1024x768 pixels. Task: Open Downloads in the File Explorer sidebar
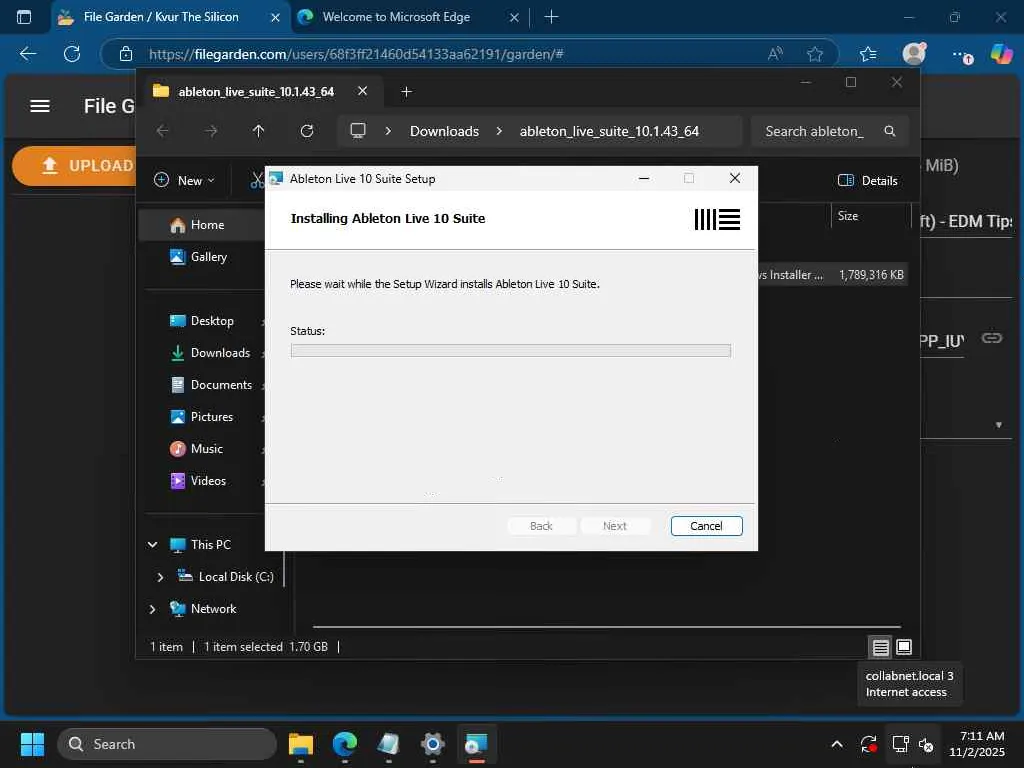click(210, 353)
